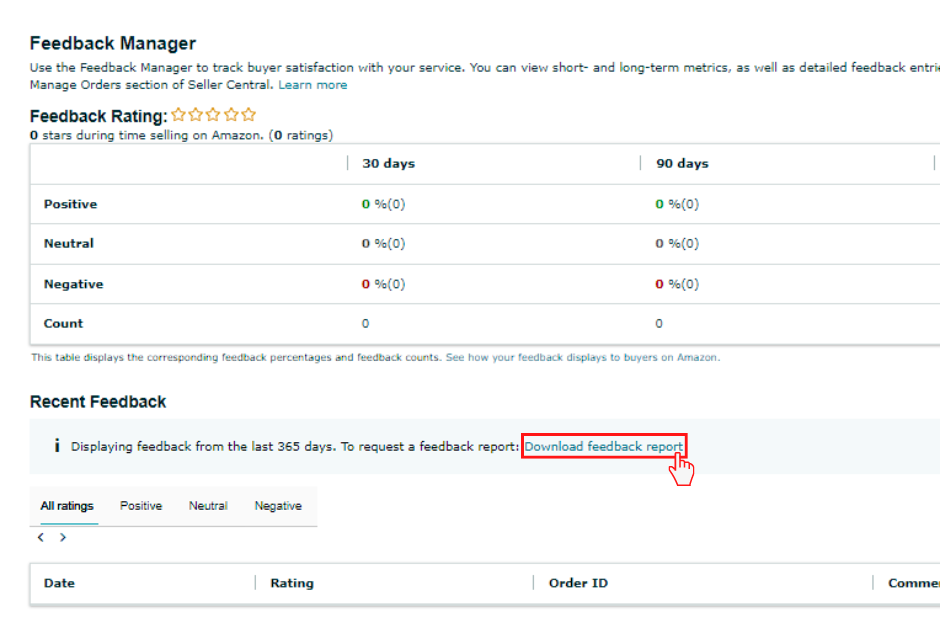Click the Rating column header
Image resolution: width=940 pixels, height=628 pixels.
coord(292,583)
